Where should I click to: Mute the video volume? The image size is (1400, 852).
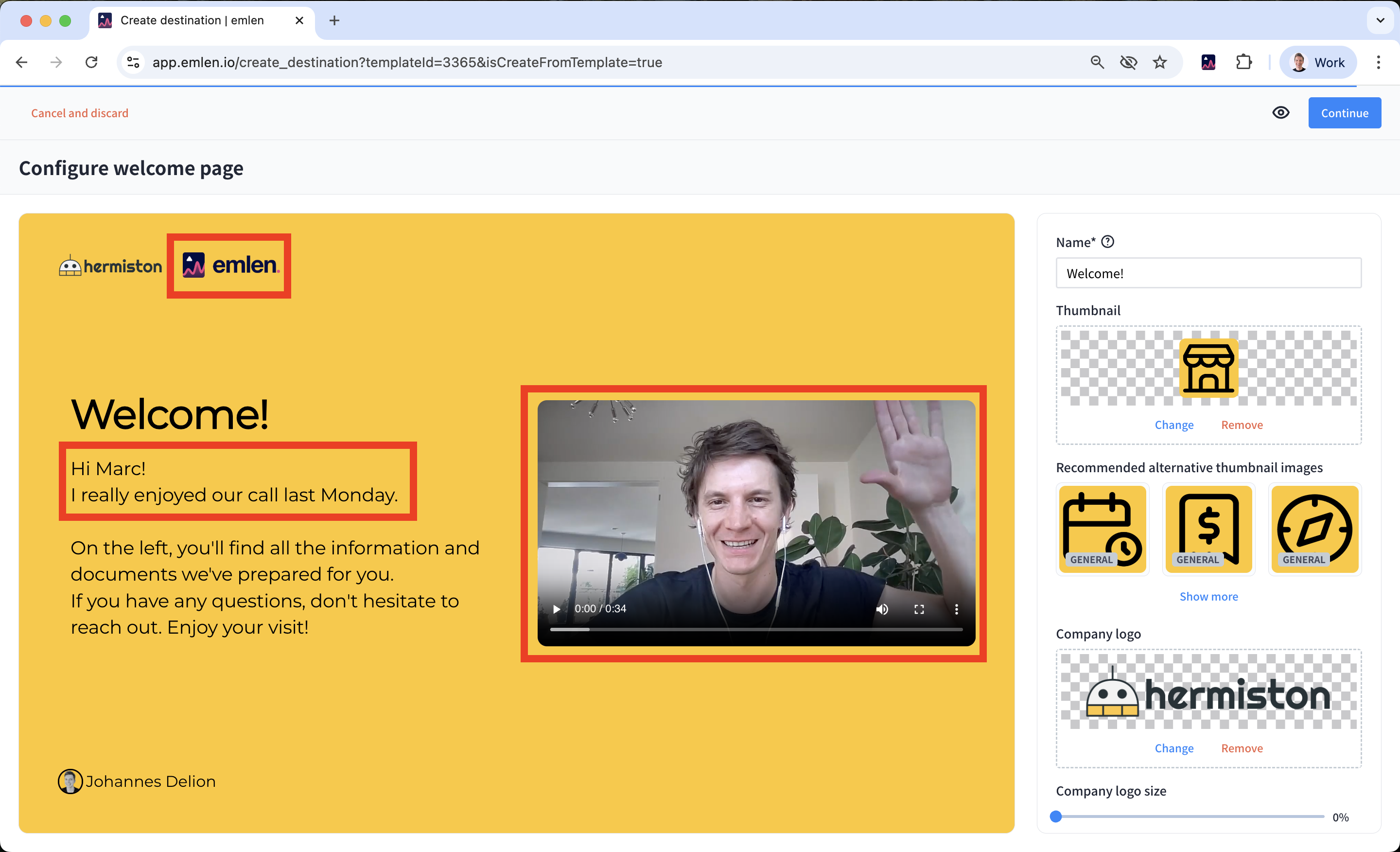(x=882, y=609)
